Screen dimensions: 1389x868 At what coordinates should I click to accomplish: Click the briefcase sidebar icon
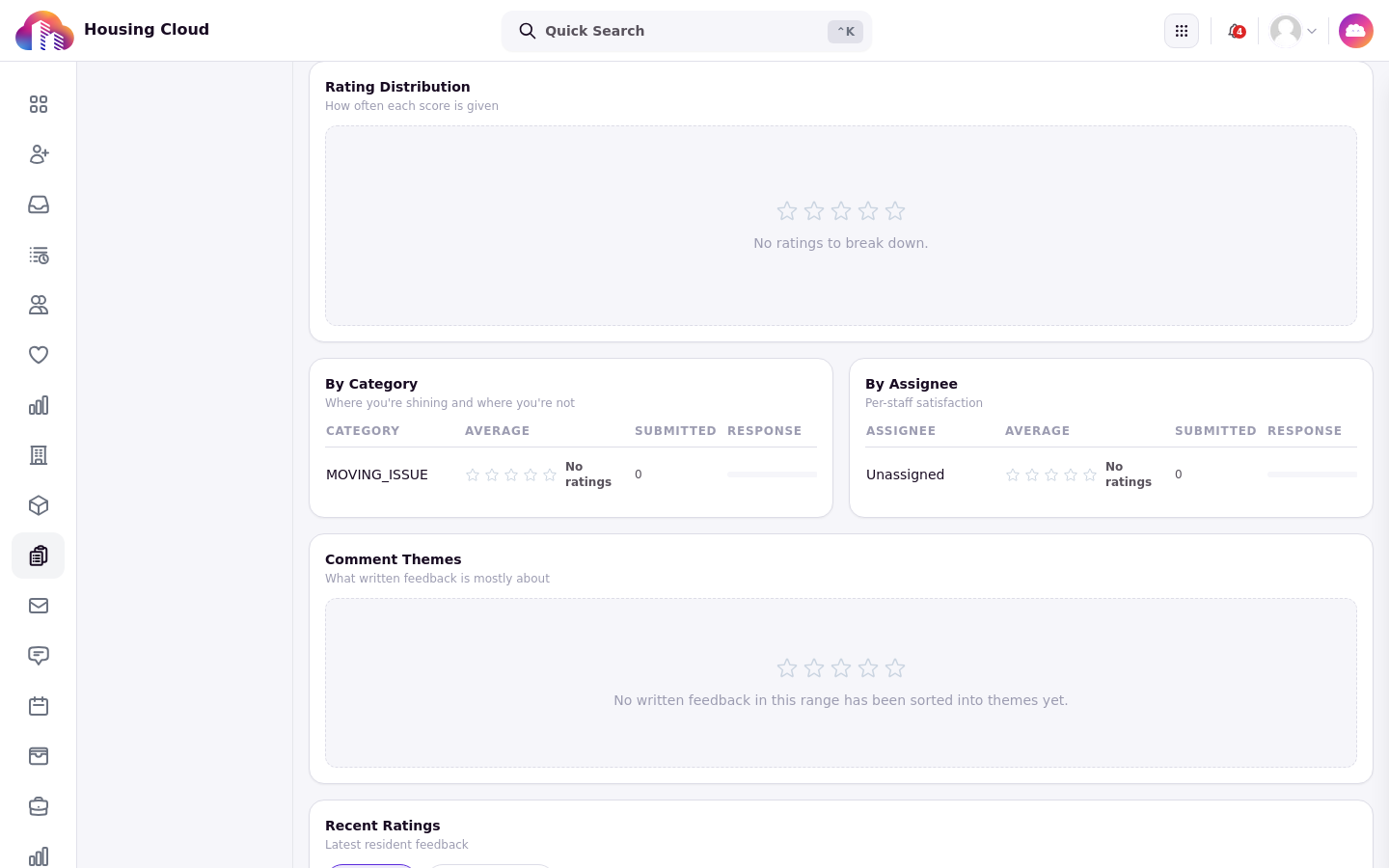(39, 806)
